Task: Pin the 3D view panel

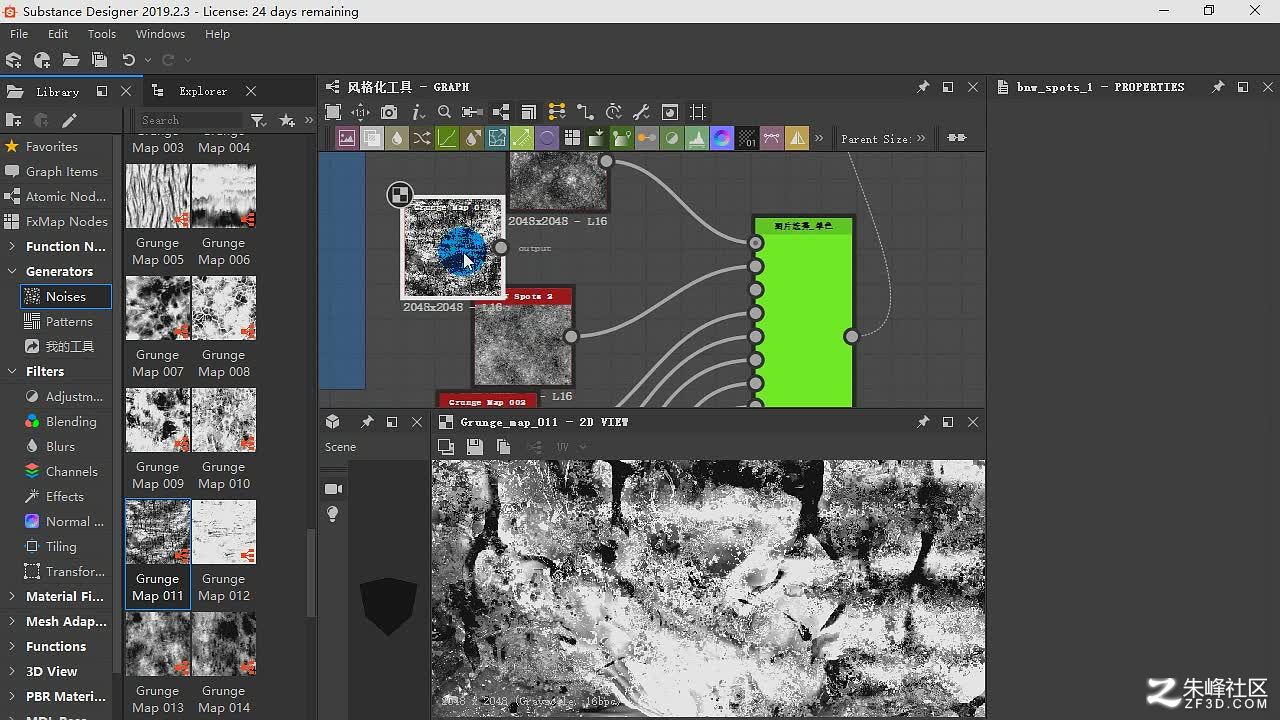Action: pos(367,422)
